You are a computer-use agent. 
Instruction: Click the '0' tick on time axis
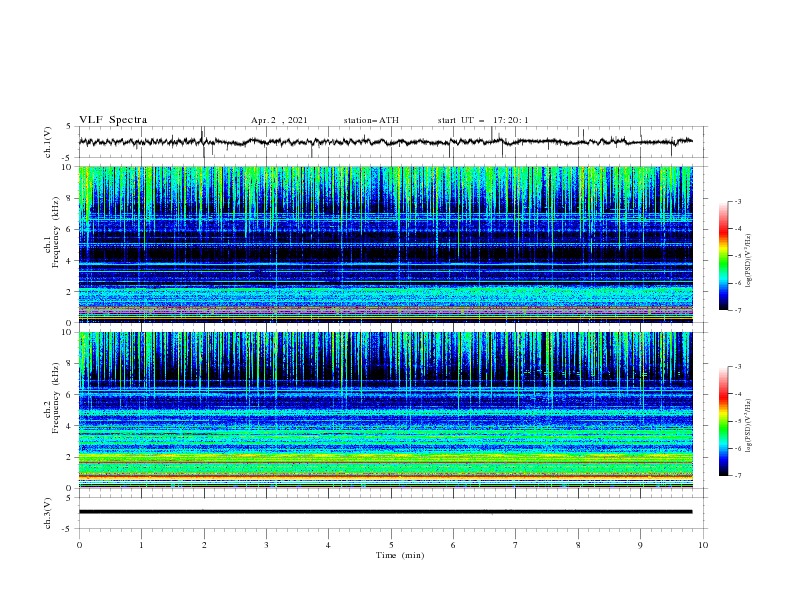[x=79, y=545]
